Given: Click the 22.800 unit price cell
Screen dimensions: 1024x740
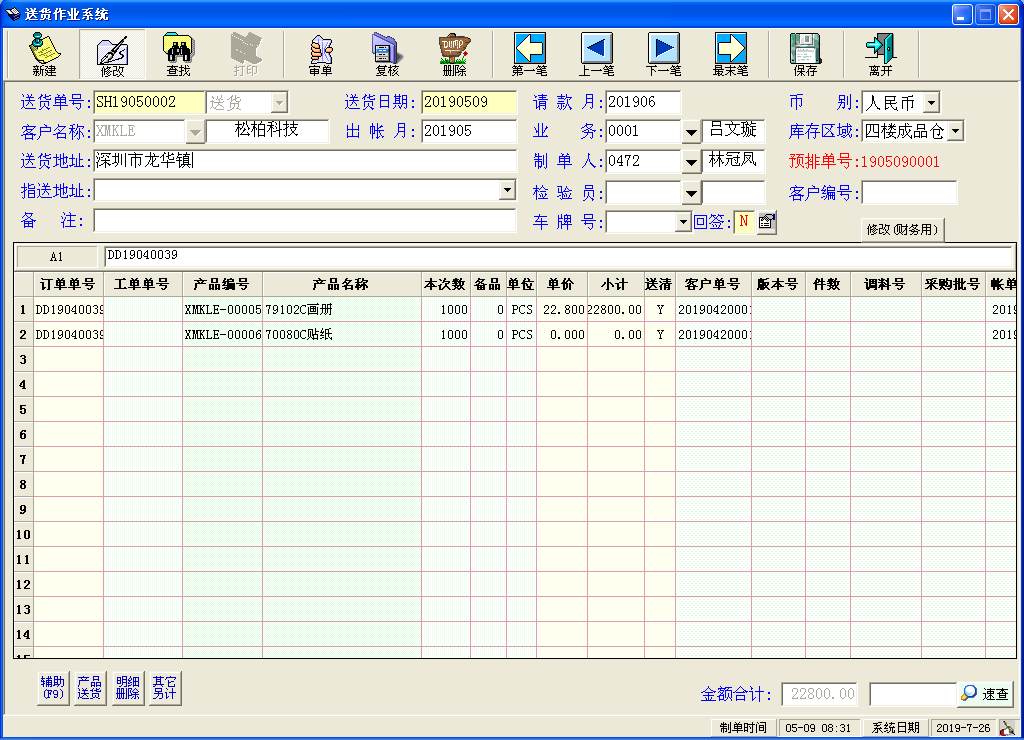Looking at the screenshot, I should coord(561,310).
